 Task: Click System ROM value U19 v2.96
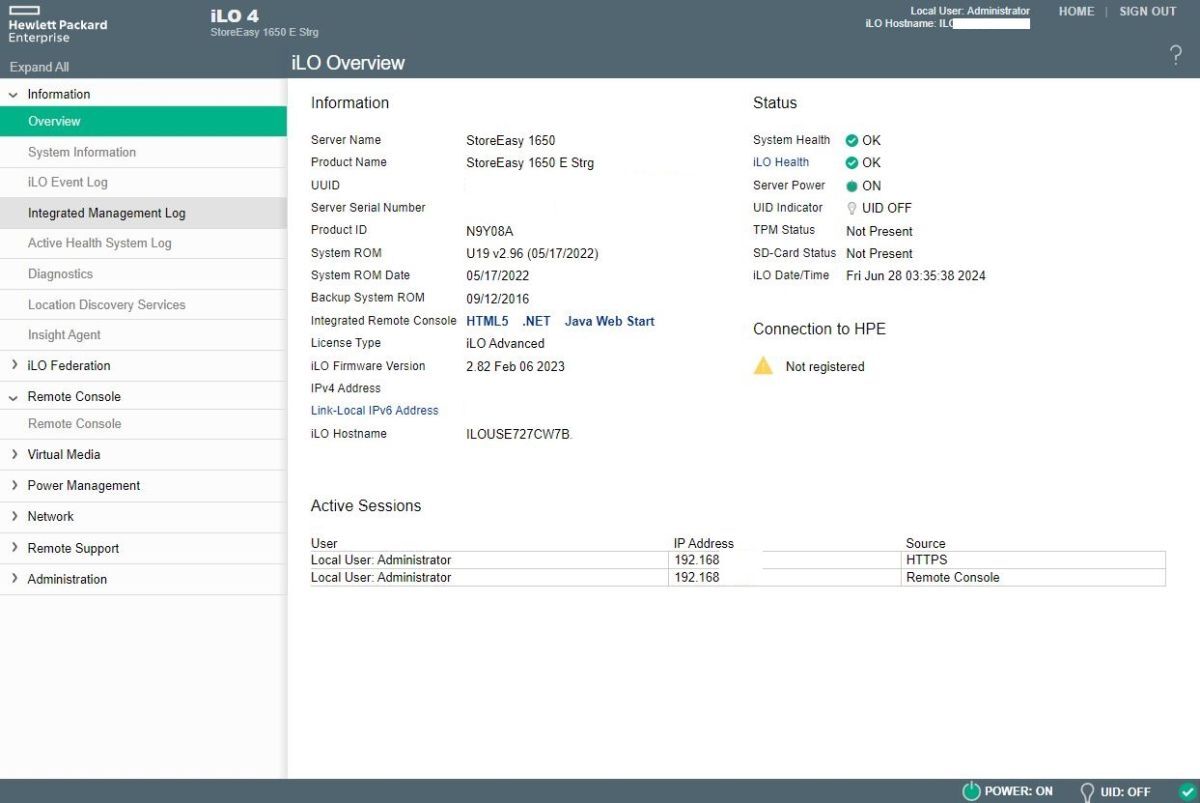click(x=532, y=254)
